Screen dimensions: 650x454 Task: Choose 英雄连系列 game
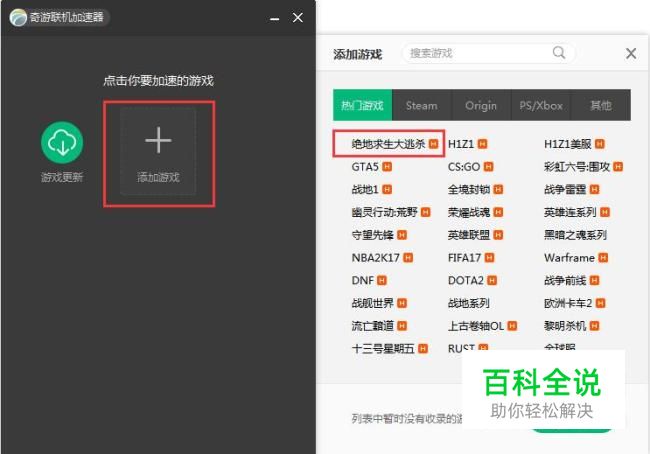pos(570,212)
